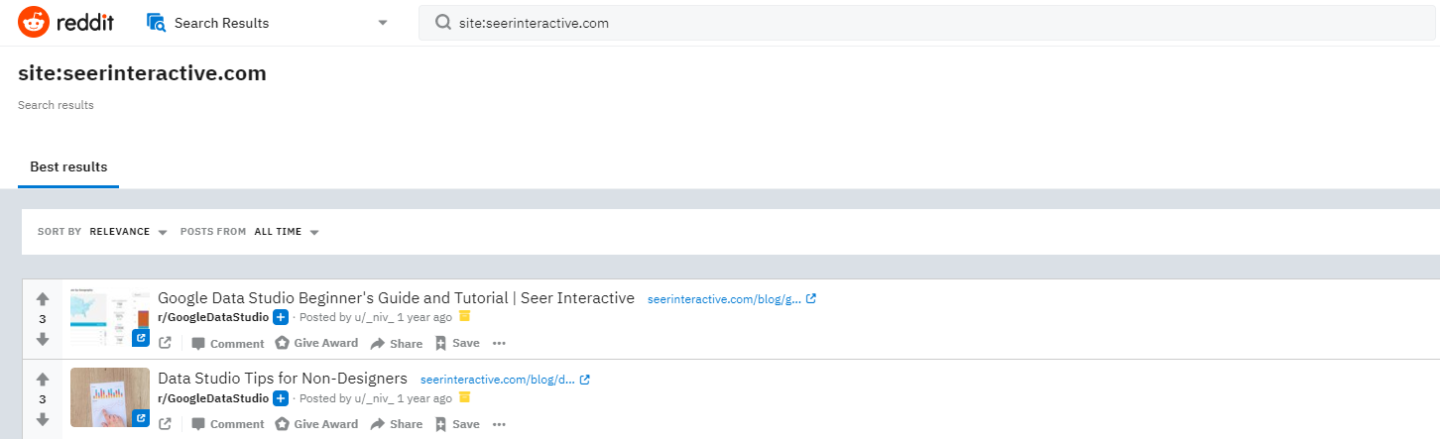Downvote the Data Studio Tips for Non-Designers post
1440x439 pixels.
(x=42, y=419)
